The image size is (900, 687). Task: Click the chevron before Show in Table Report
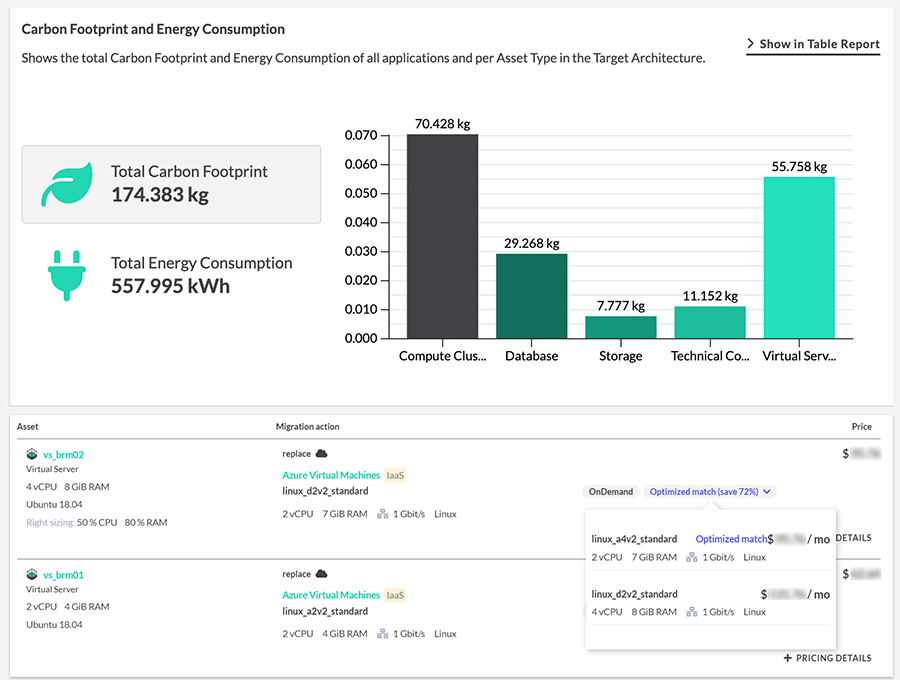tap(750, 44)
